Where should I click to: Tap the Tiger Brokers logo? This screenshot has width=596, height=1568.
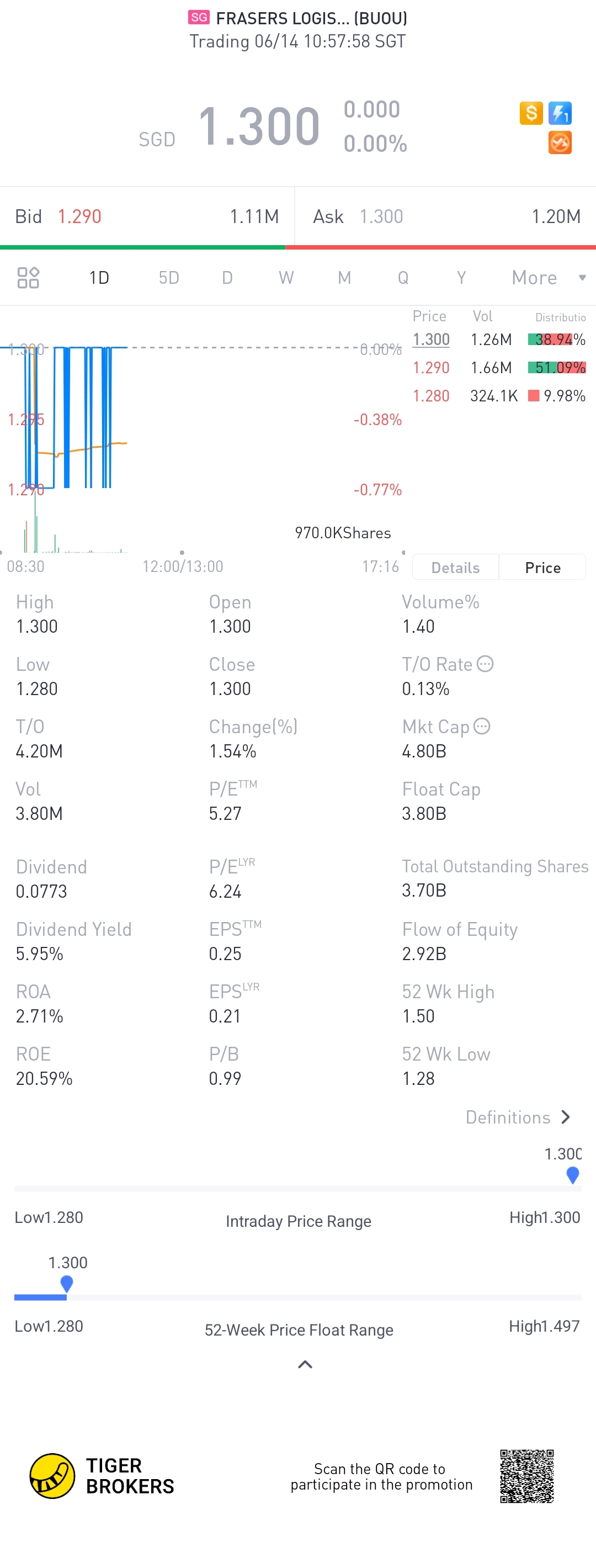[52, 1475]
